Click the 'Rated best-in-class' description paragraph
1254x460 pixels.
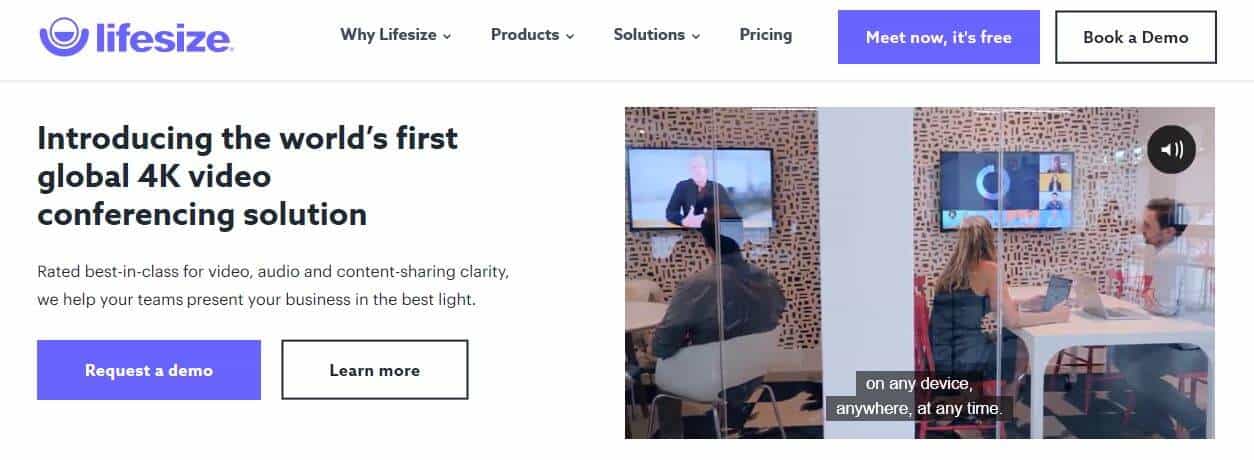pyautogui.click(x=280, y=286)
